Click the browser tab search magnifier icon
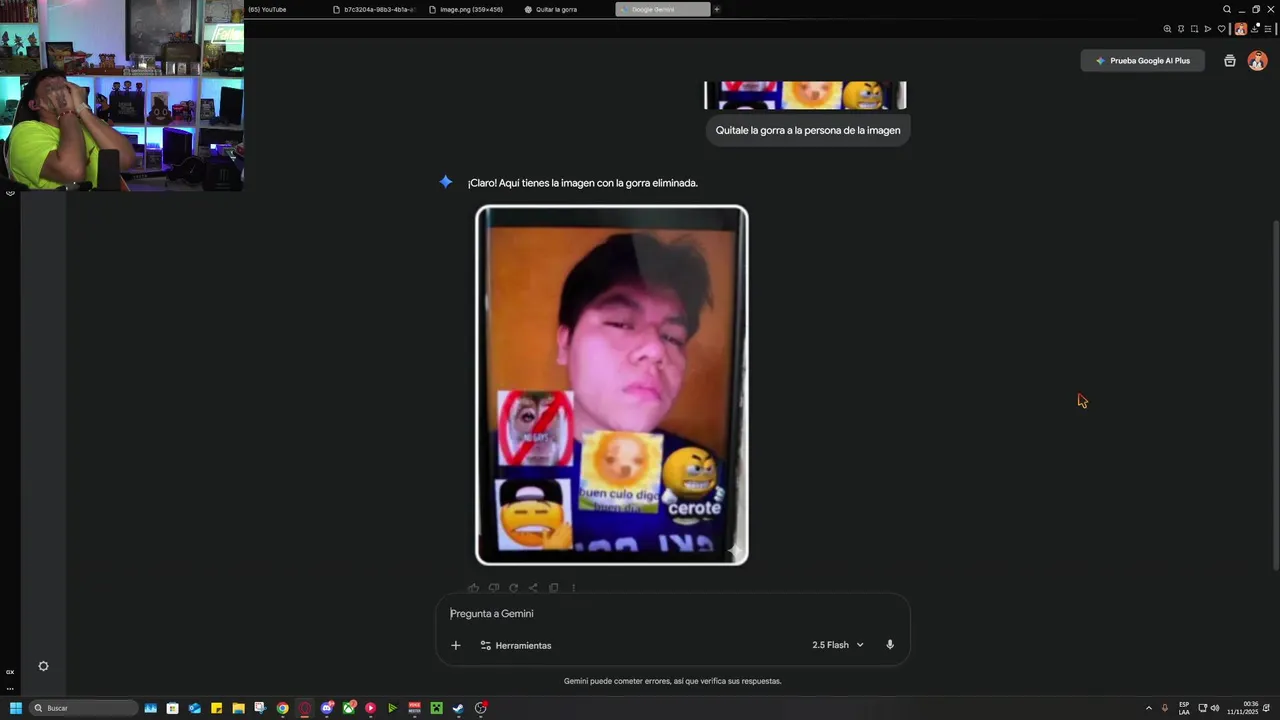 (1227, 9)
